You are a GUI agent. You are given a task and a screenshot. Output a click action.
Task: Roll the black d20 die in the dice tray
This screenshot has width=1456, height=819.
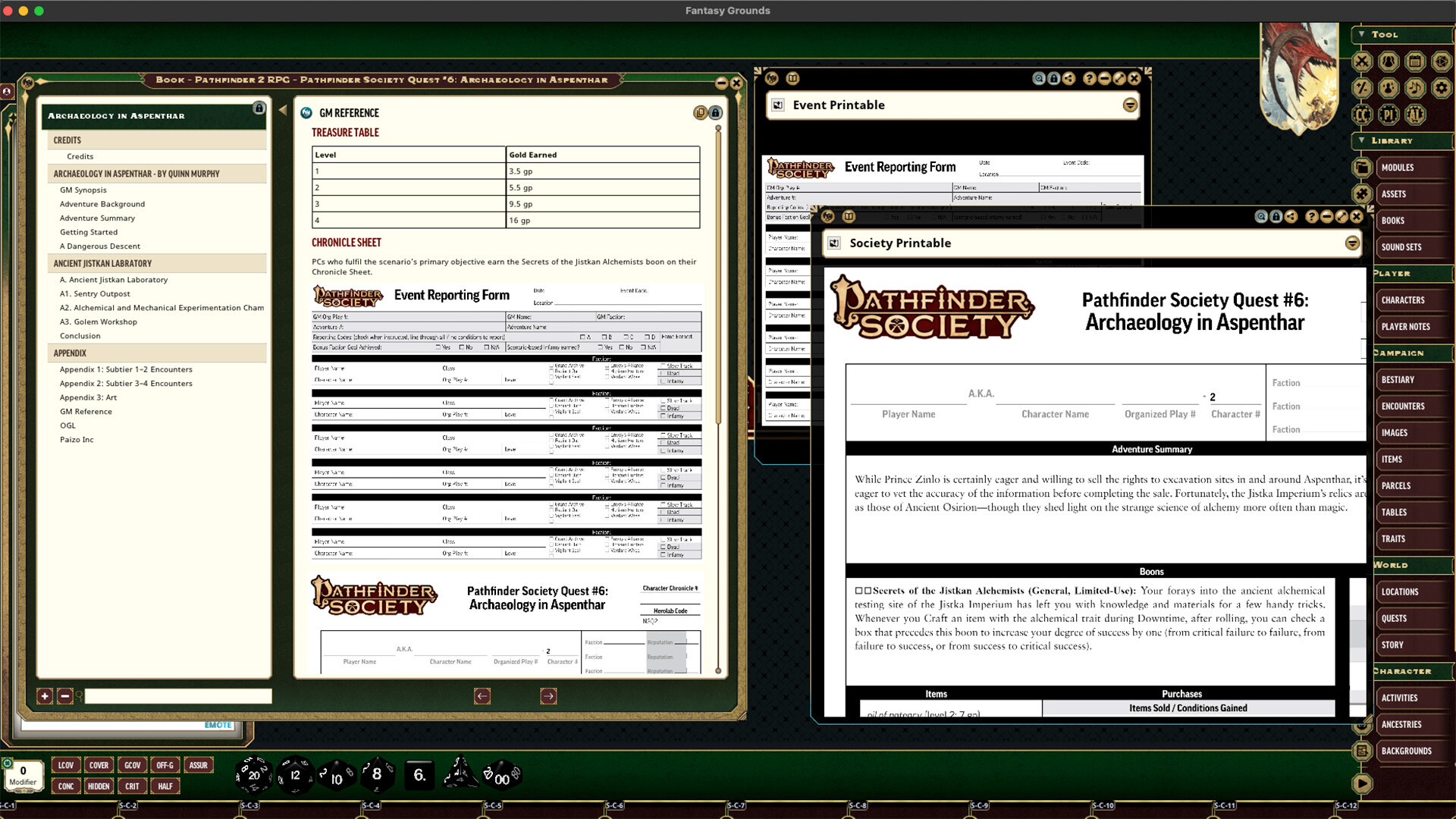point(253,775)
